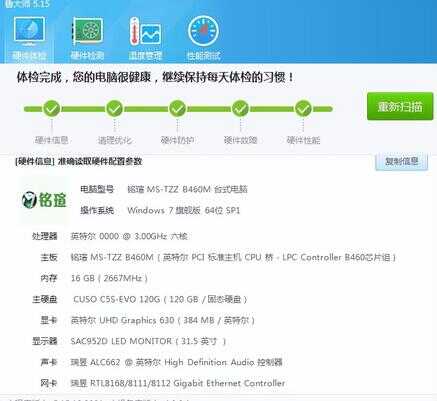Image resolution: width=437 pixels, height=401 pixels.
Task: Click the 硬件防护 step label
Action: click(177, 140)
